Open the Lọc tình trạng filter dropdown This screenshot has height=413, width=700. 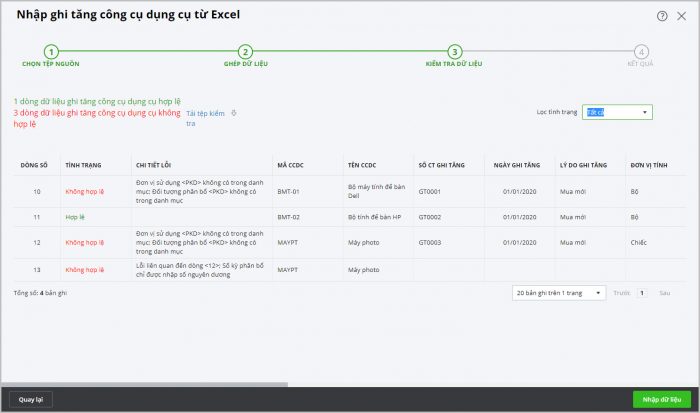[x=618, y=112]
